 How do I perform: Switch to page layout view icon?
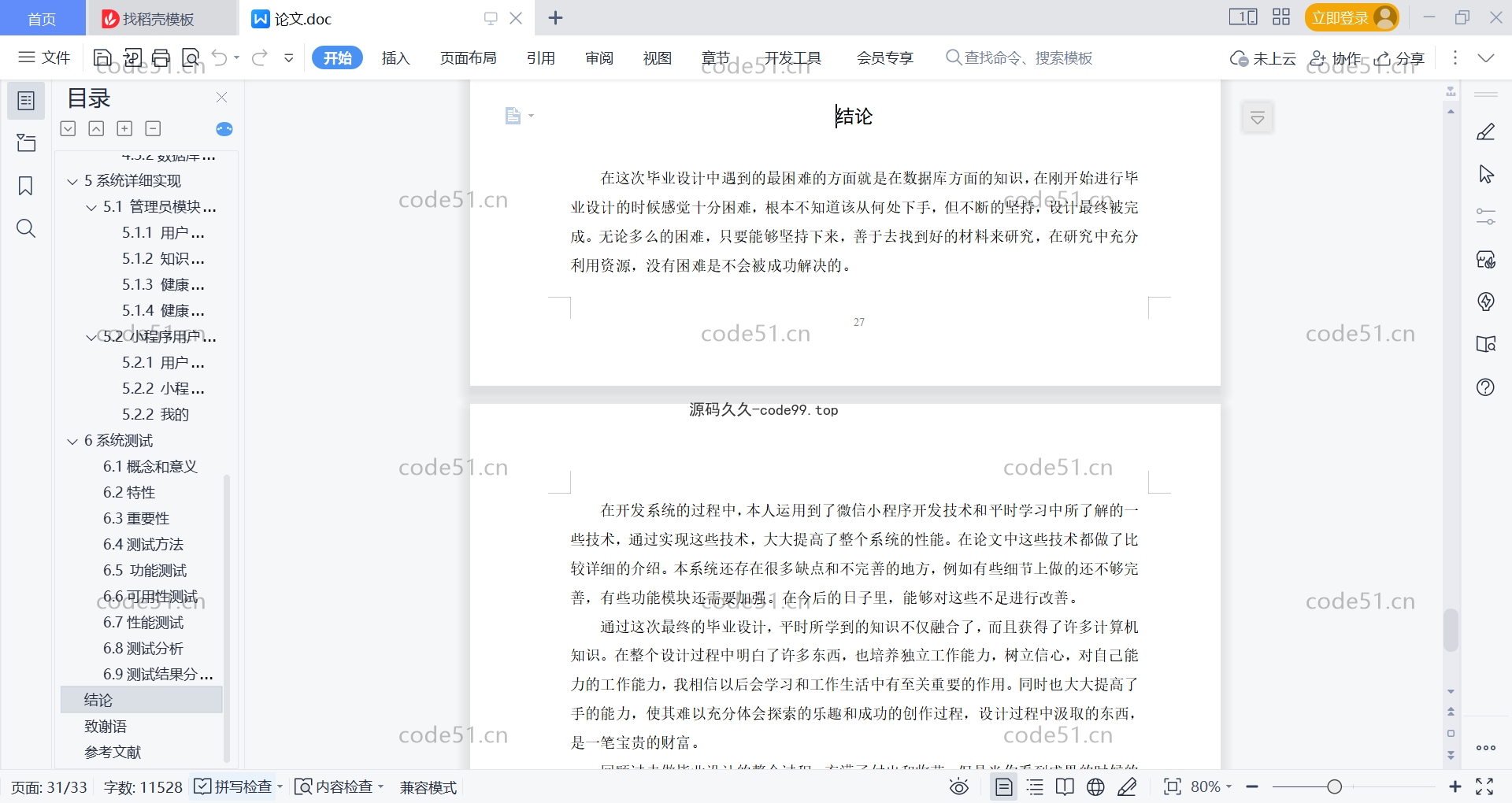1004,786
